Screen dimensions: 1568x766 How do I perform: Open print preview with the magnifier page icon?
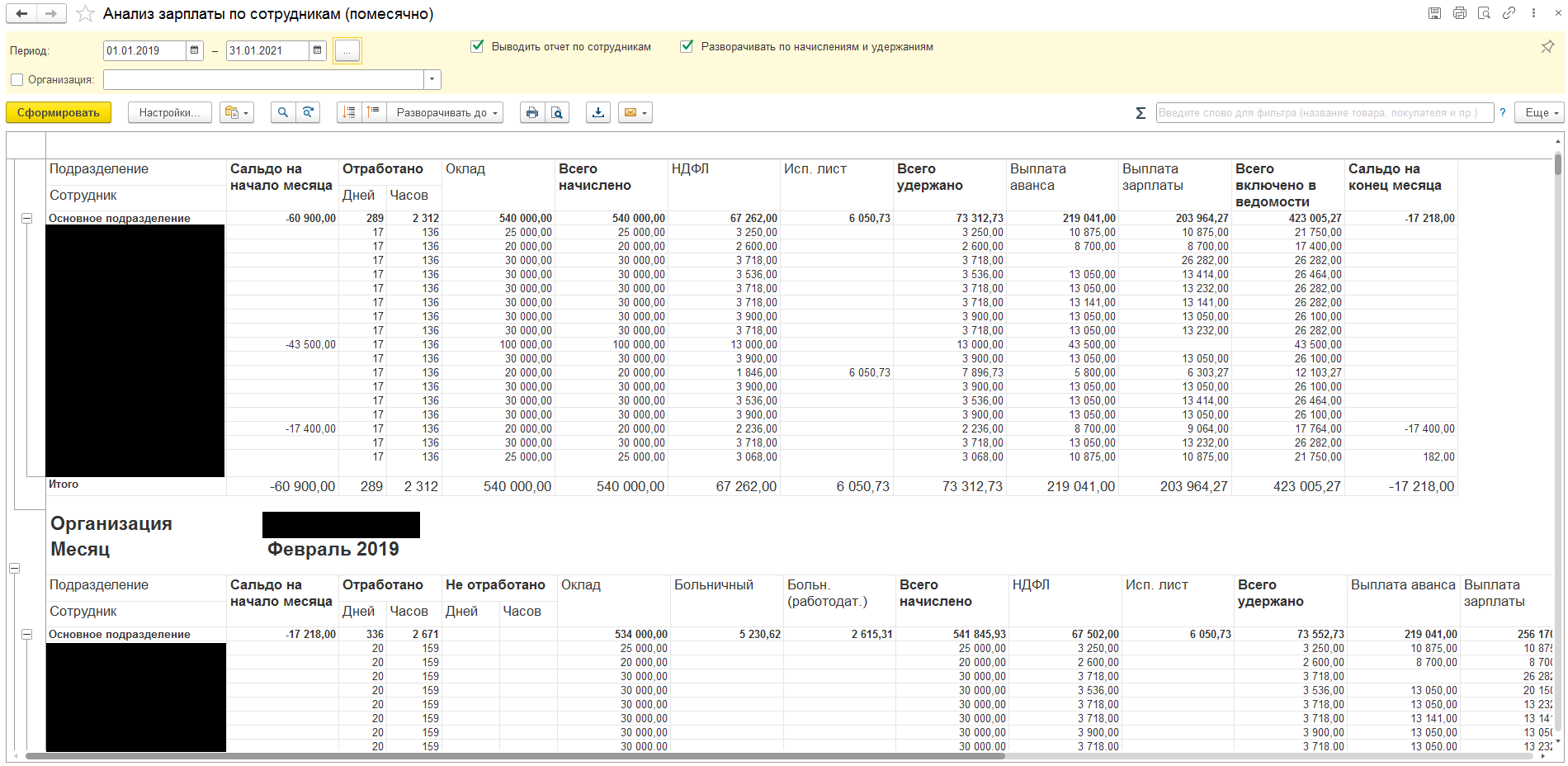[x=557, y=113]
